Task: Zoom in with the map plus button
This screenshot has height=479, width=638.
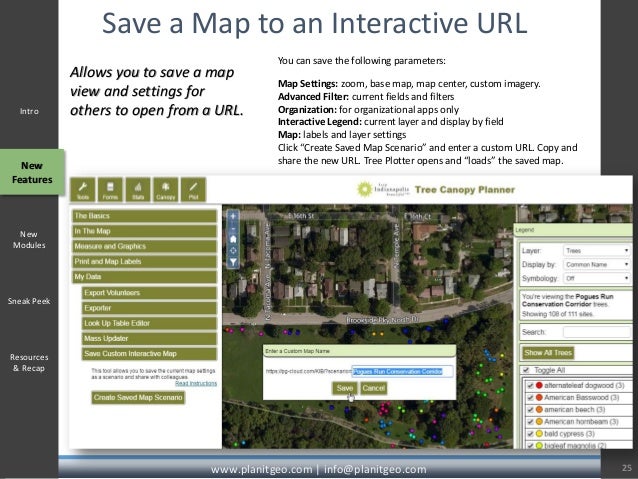Action: 233,216
